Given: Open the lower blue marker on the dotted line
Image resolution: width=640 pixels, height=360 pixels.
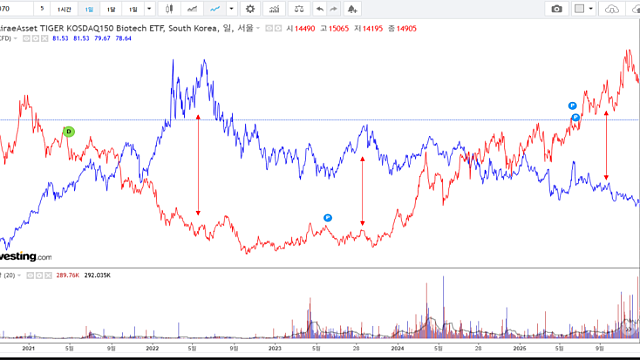Looking at the screenshot, I should tap(576, 118).
